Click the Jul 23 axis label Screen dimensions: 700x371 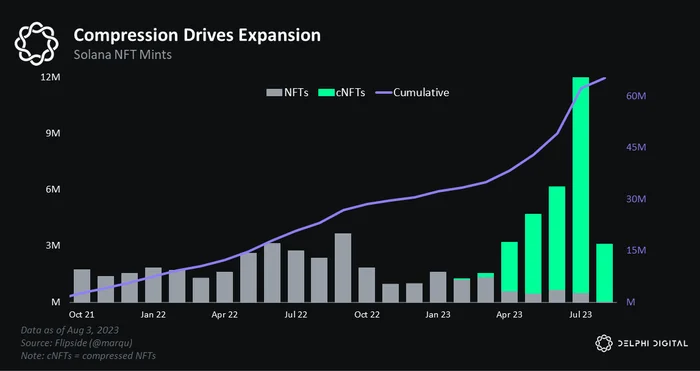point(581,315)
